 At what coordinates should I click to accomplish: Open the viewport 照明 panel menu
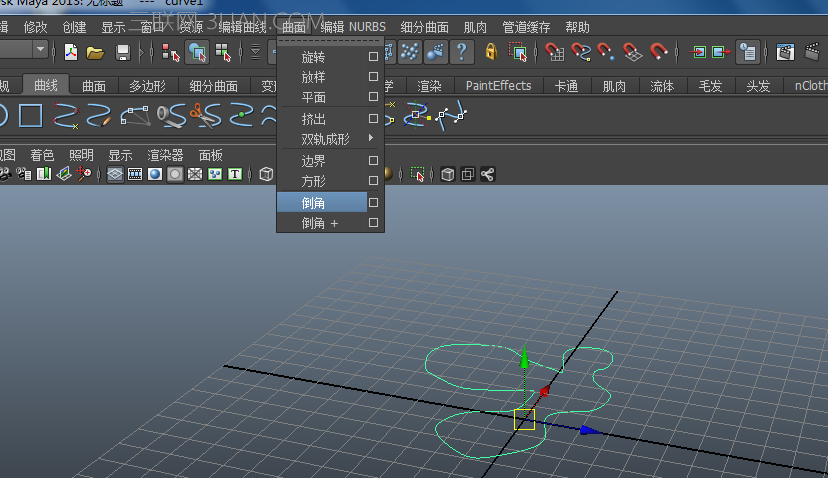tap(81, 155)
